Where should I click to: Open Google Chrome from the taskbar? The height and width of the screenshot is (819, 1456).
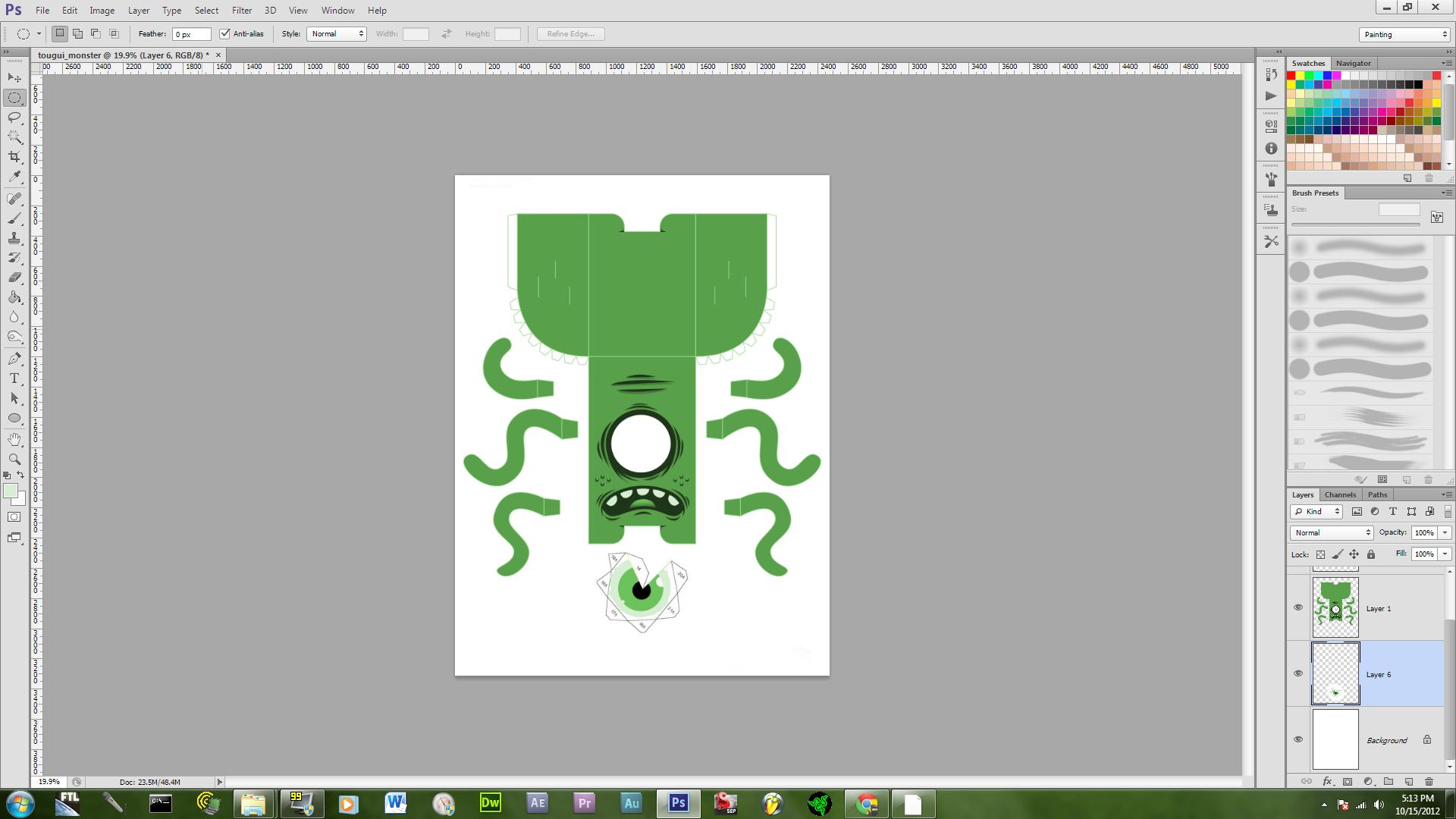(867, 804)
